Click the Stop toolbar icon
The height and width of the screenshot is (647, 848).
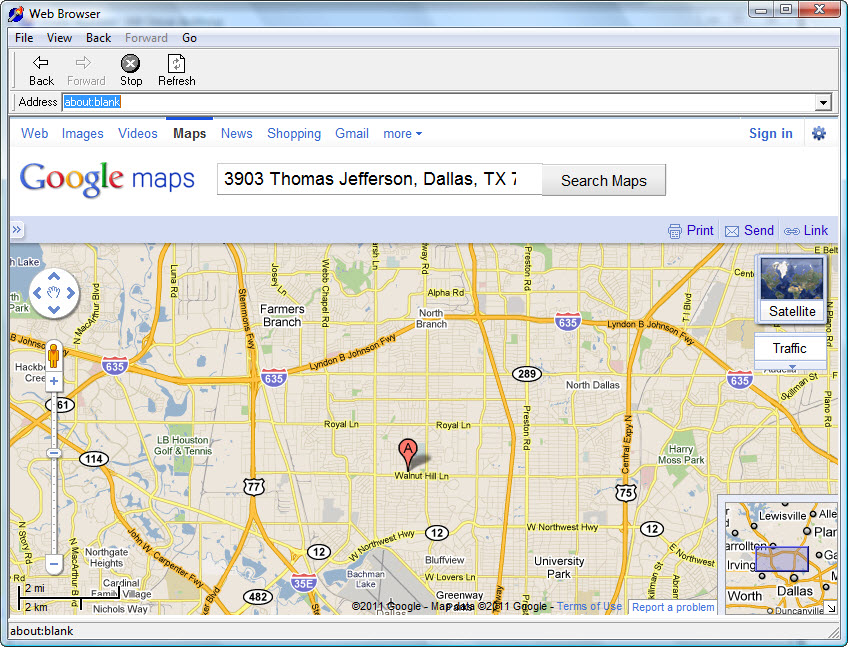click(x=130, y=63)
